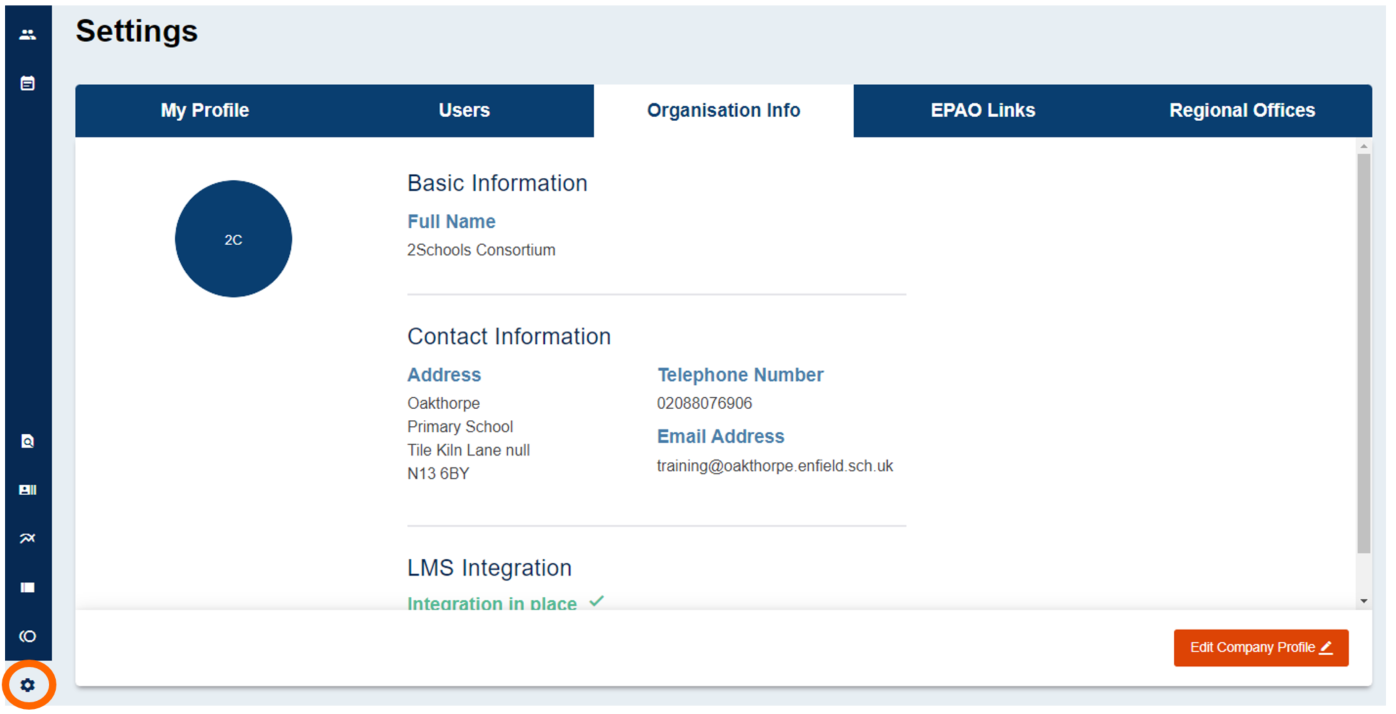Open the calendar icon in the sidebar
This screenshot has height=714, width=1396.
pos(27,83)
